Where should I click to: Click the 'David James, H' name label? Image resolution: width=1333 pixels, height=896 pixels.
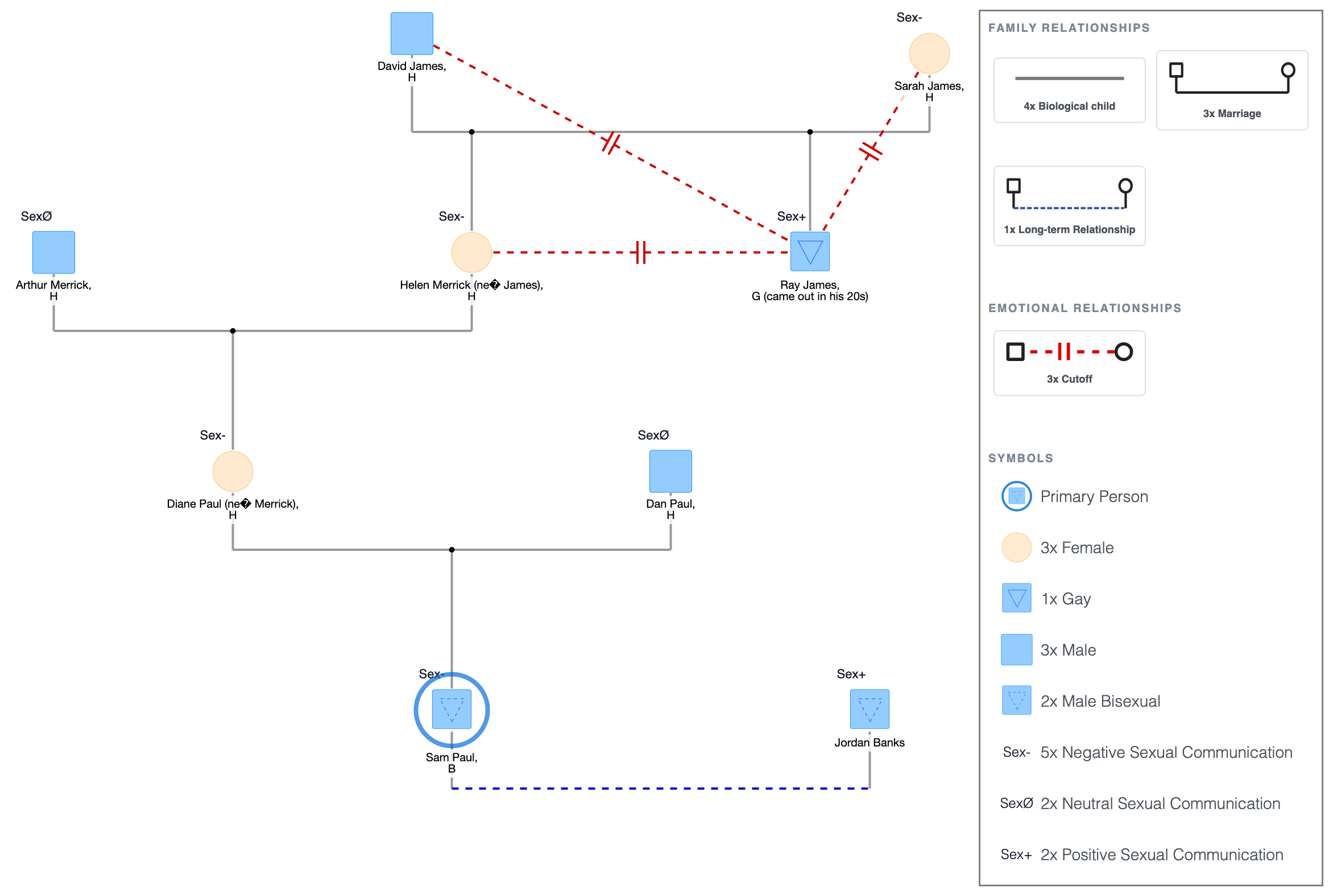coord(412,72)
